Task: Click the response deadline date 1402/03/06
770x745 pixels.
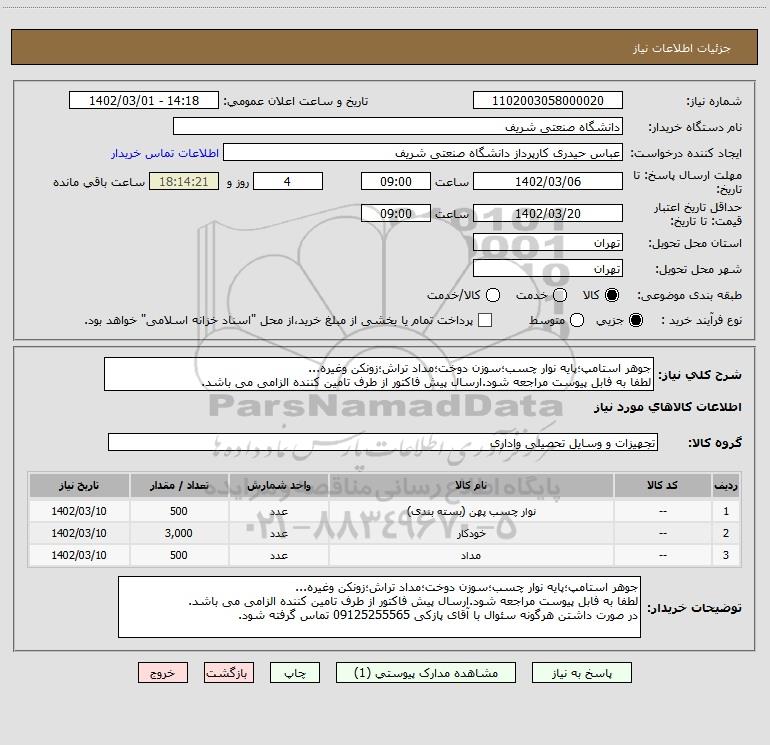Action: 548,181
